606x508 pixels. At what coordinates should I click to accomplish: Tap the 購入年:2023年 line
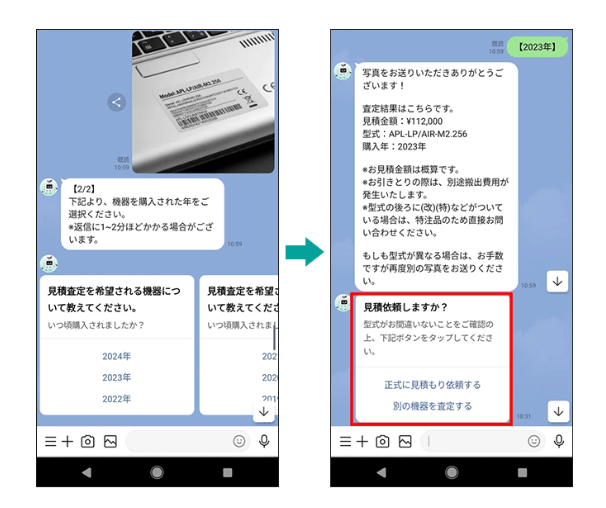click(394, 147)
